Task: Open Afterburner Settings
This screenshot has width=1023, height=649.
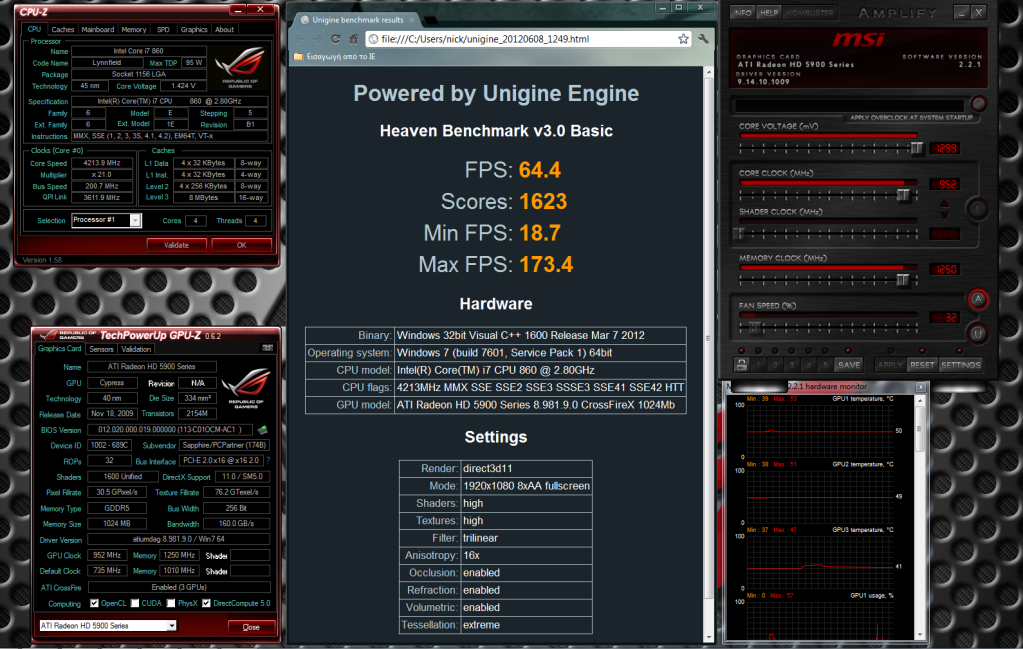Action: [x=960, y=365]
